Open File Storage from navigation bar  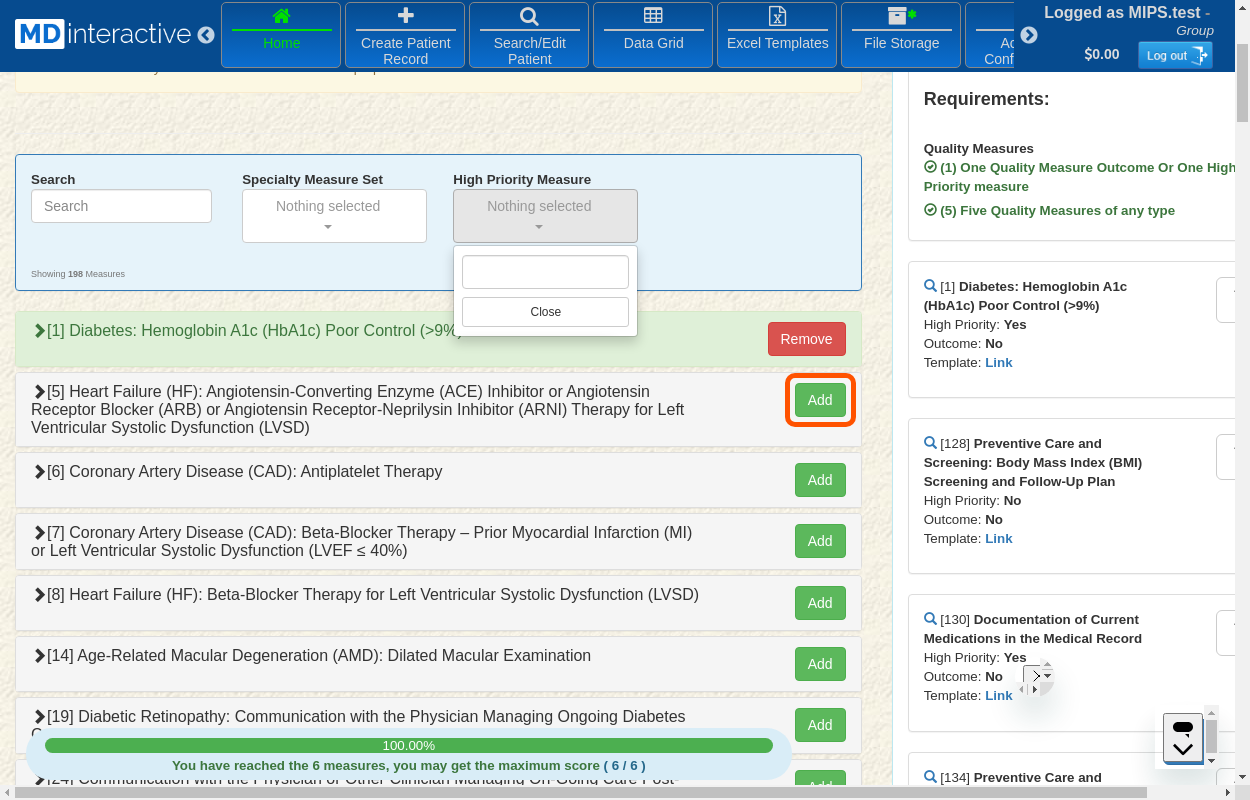click(x=901, y=35)
